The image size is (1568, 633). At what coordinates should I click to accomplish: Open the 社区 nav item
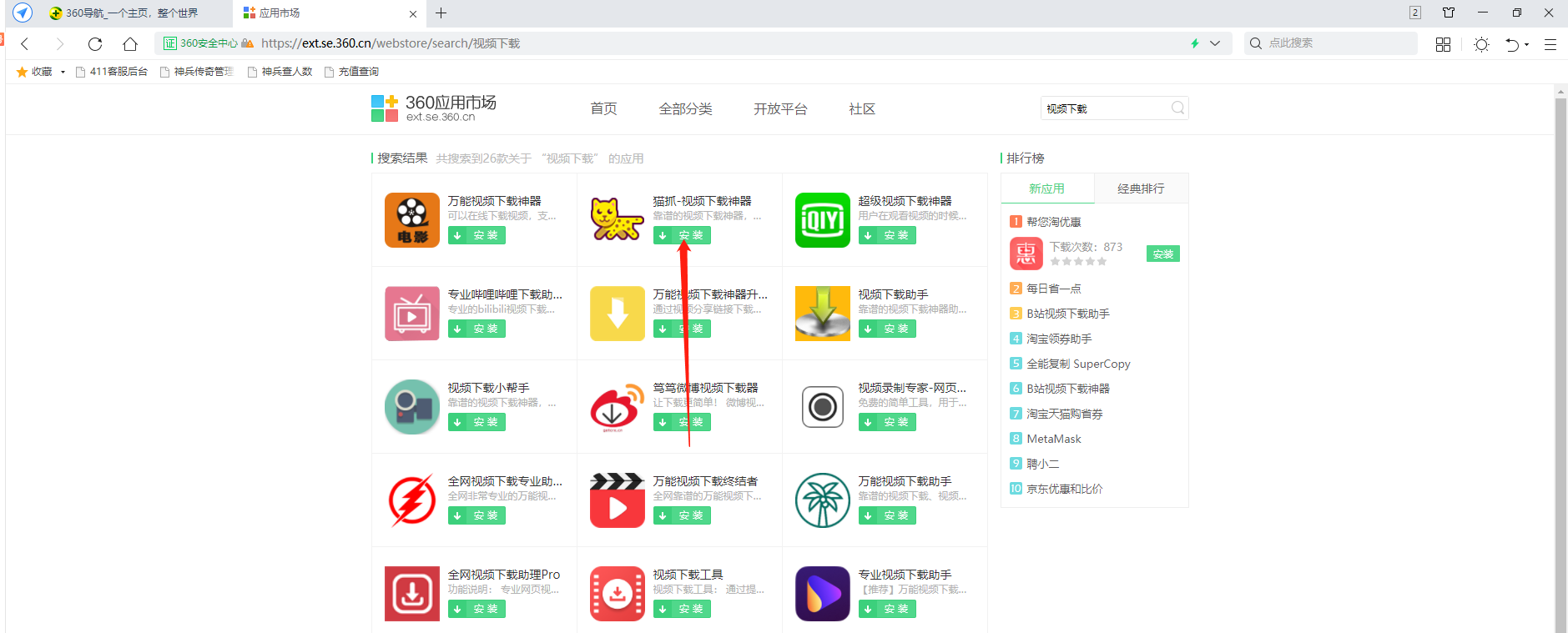point(862,109)
